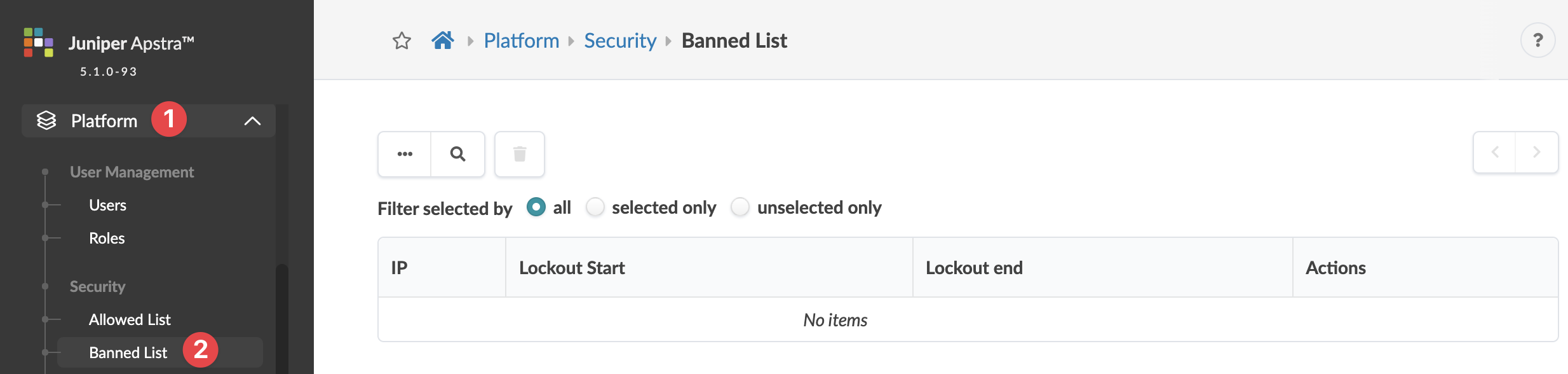The width and height of the screenshot is (1568, 374).
Task: Select Banned List in sidebar
Action: [128, 353]
